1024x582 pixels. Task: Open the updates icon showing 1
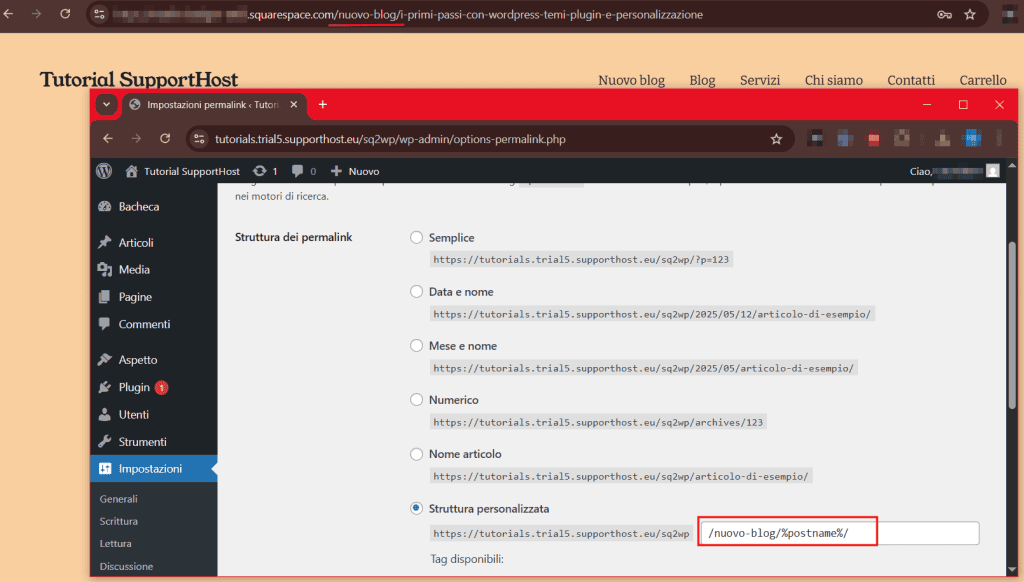(265, 171)
